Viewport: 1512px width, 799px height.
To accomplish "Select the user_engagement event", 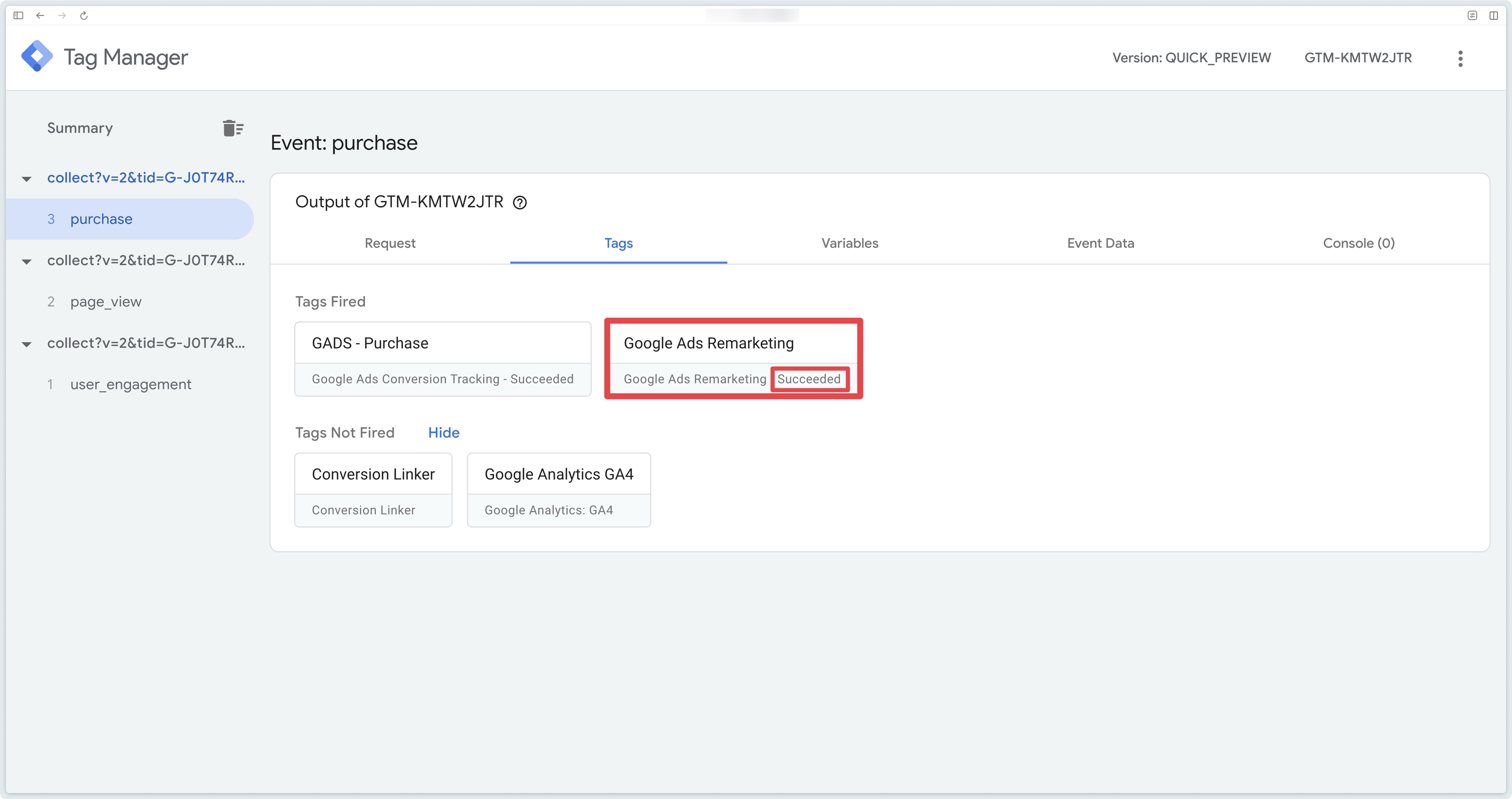I will tap(130, 384).
